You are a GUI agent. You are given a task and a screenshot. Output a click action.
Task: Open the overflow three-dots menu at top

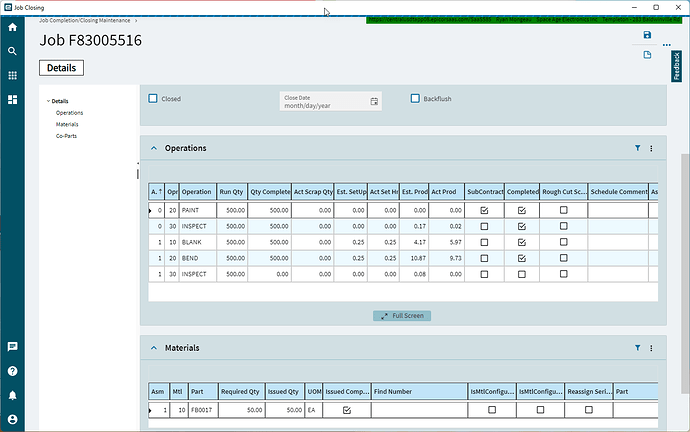click(667, 45)
